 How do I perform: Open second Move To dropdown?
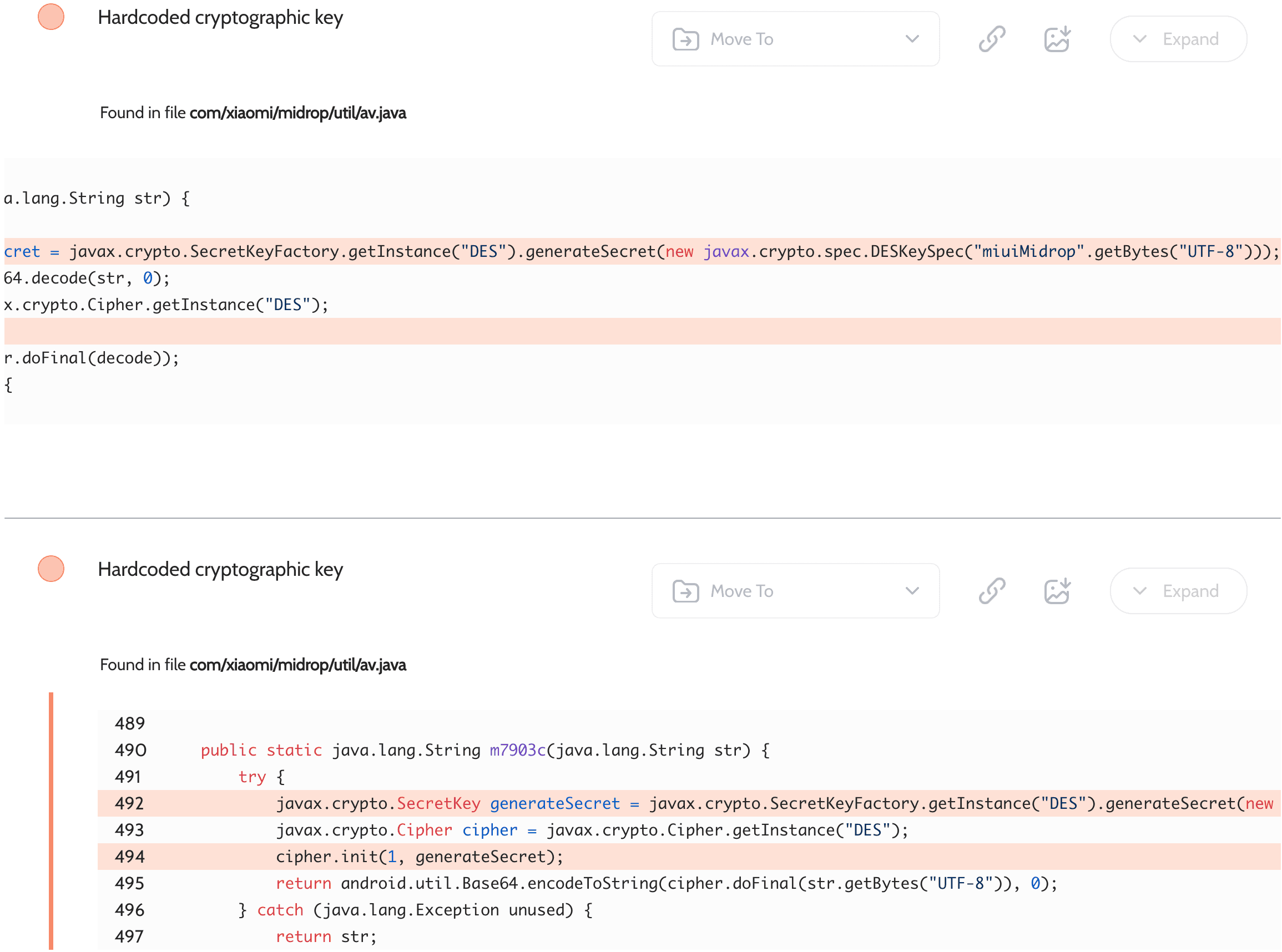(x=795, y=591)
